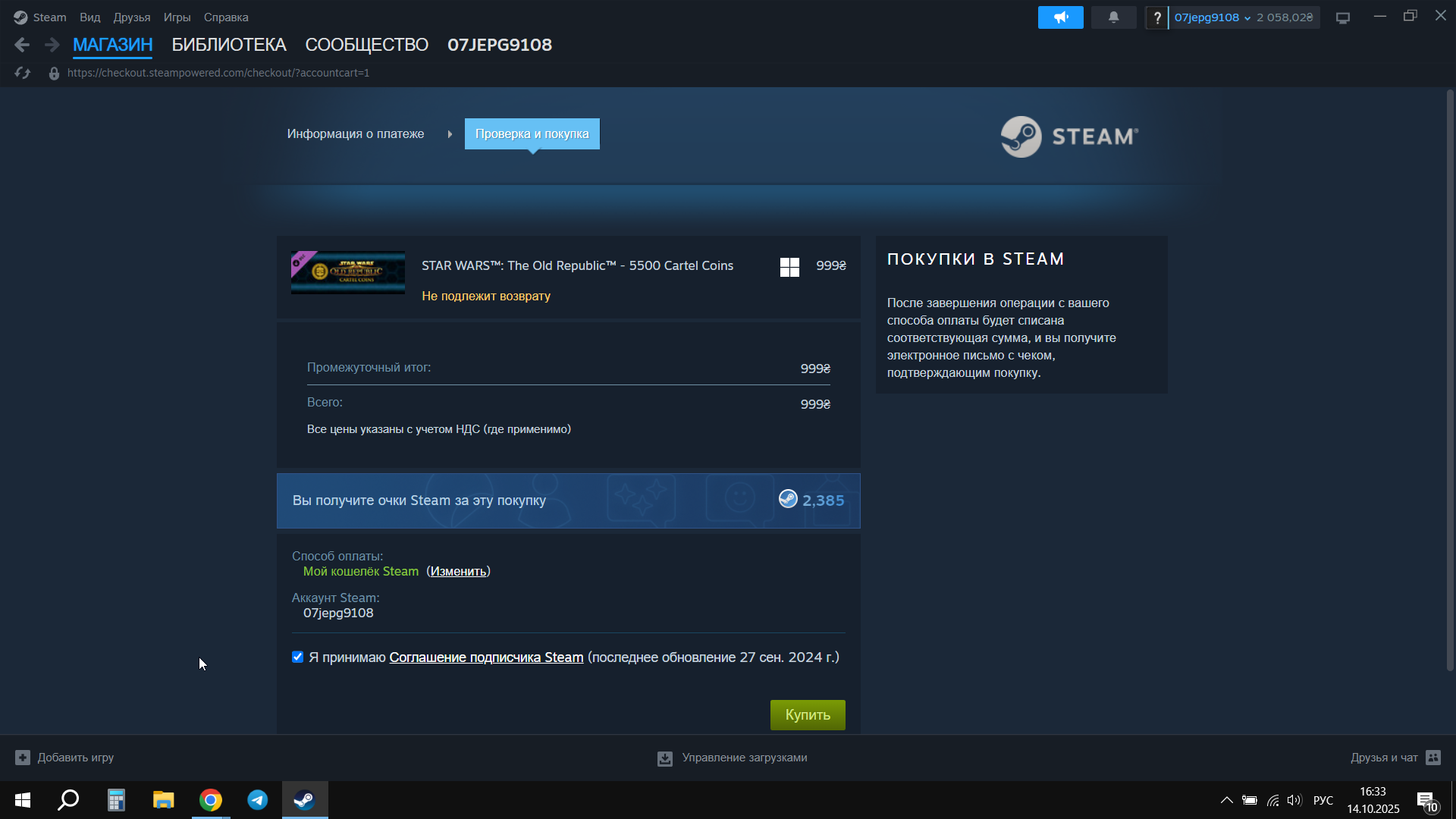Click the Add Game plus icon

click(x=23, y=758)
